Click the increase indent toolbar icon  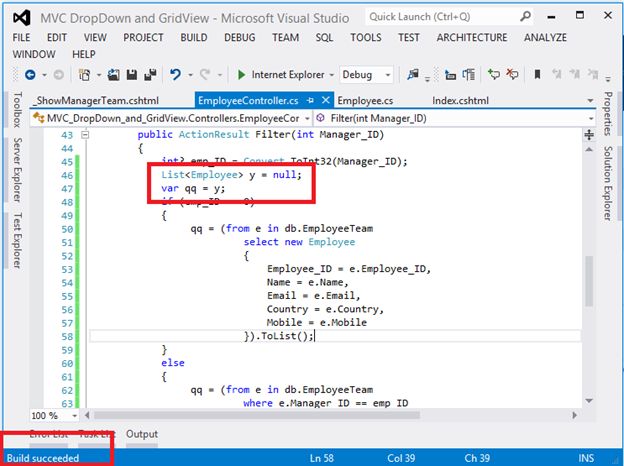click(469, 75)
